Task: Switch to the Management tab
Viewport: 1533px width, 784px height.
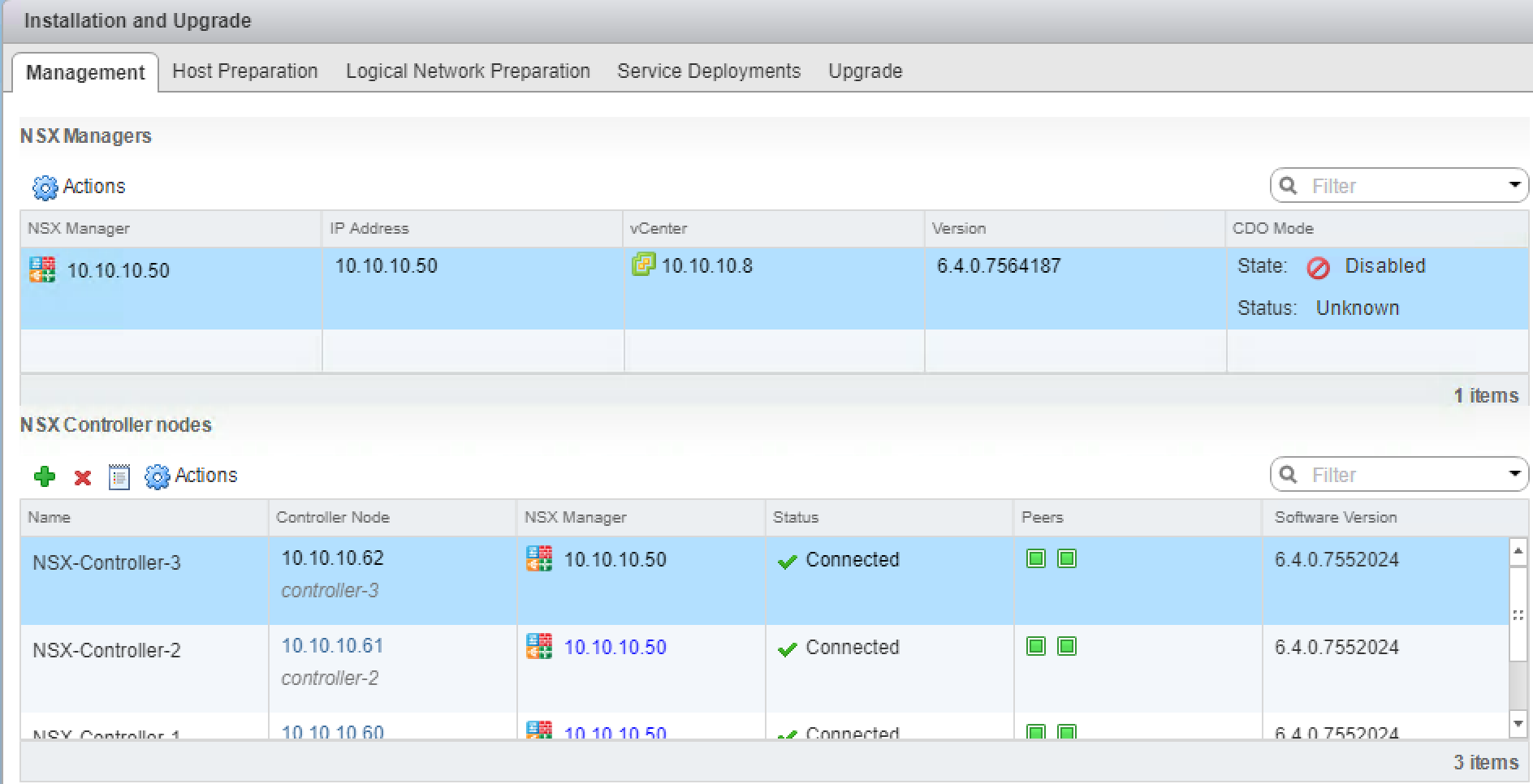Action: tap(85, 72)
